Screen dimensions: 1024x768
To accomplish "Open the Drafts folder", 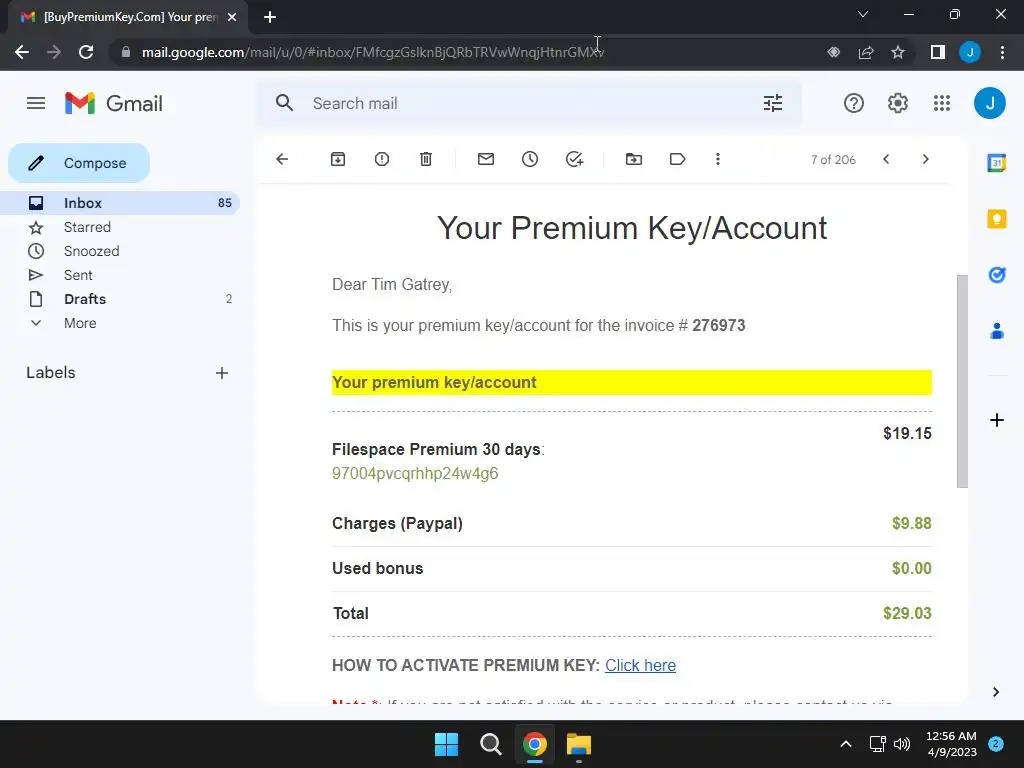I will tap(120, 299).
